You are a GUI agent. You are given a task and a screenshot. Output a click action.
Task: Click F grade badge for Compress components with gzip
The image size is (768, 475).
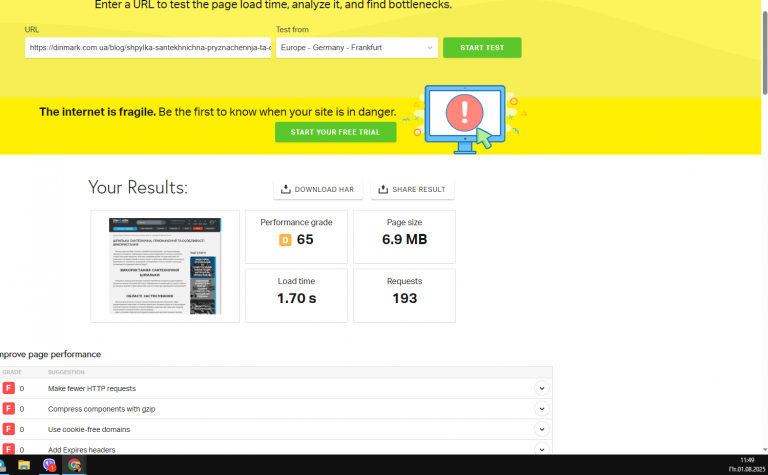pyautogui.click(x=9, y=408)
